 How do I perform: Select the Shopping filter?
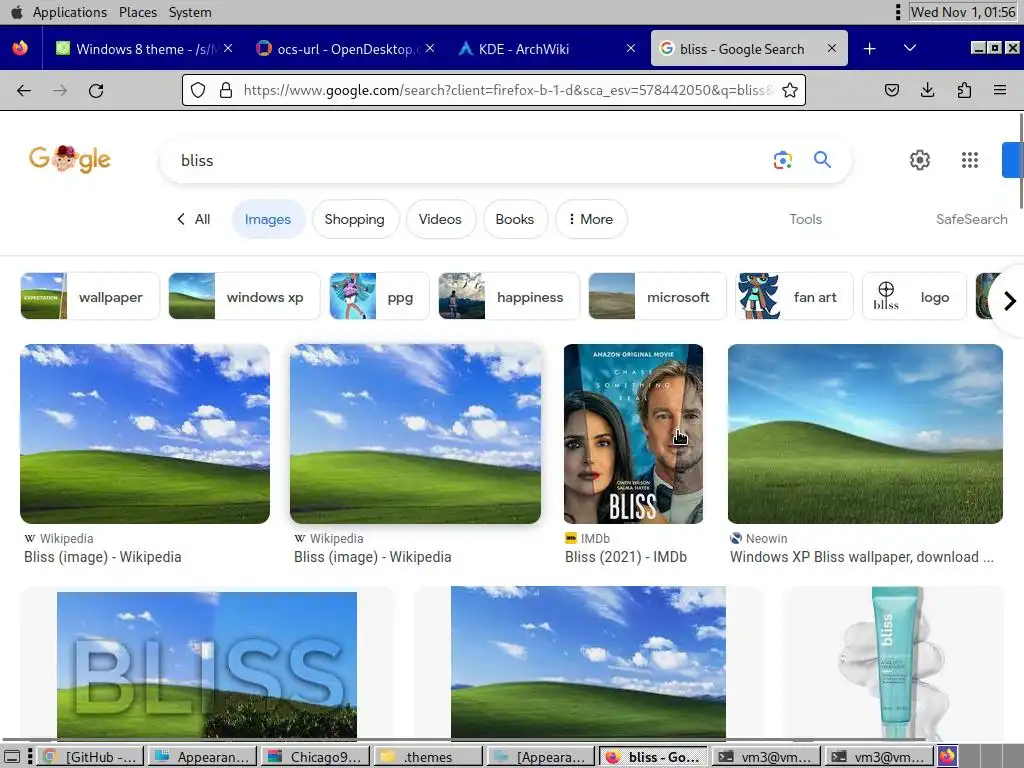pos(355,219)
